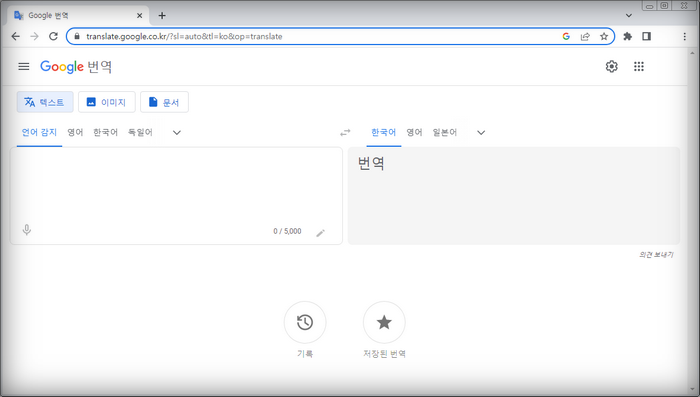Click the 0 / 5,000 character counter
Screen dimensions: 700x397
(287, 231)
